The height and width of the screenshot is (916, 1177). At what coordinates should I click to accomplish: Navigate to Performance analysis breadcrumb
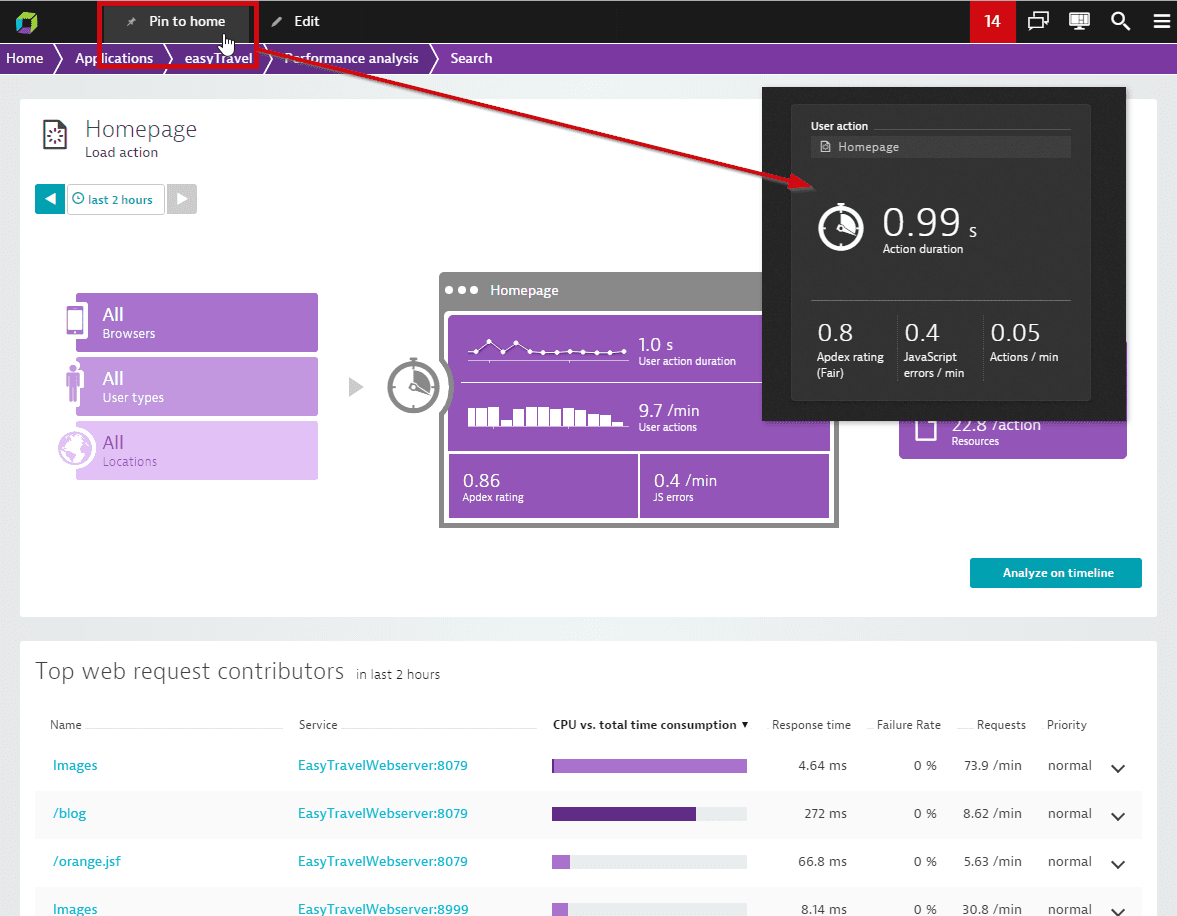click(x=351, y=59)
